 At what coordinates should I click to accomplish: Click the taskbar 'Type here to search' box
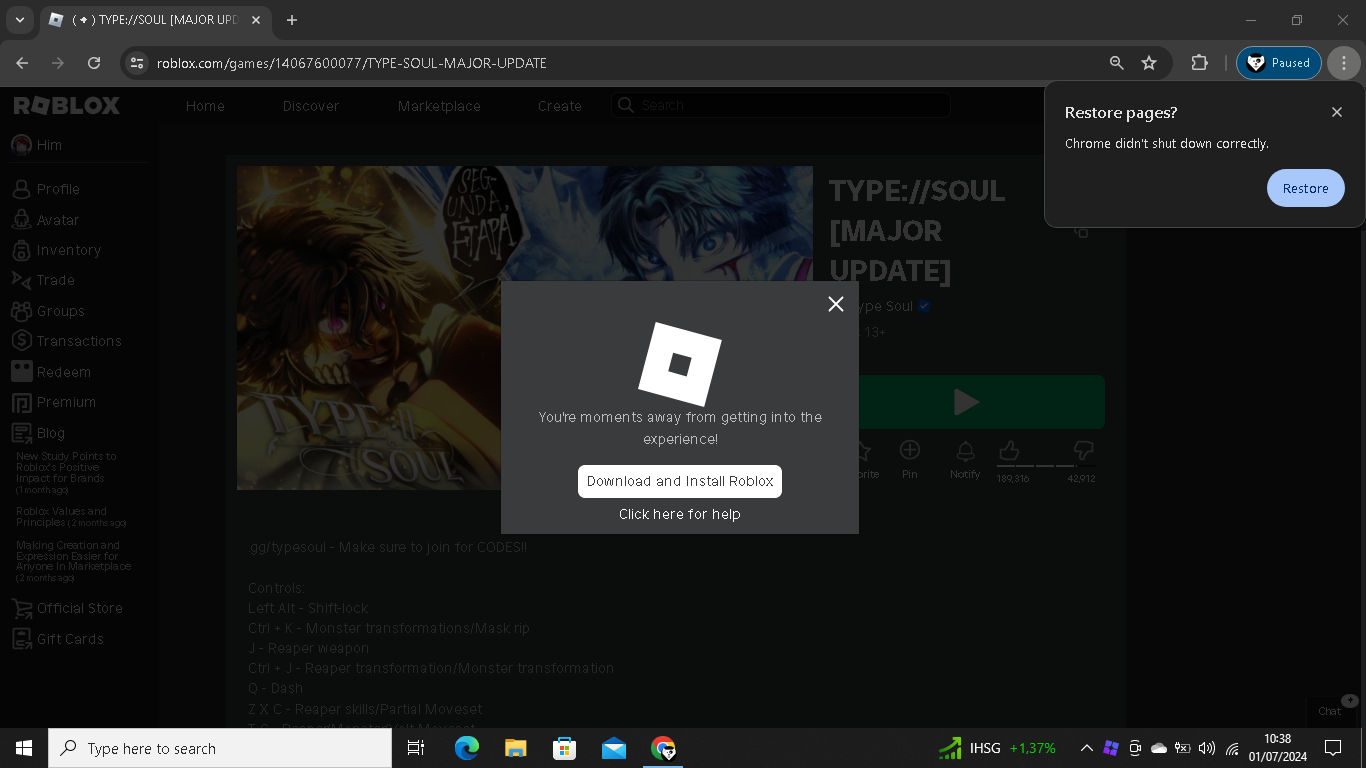point(220,748)
